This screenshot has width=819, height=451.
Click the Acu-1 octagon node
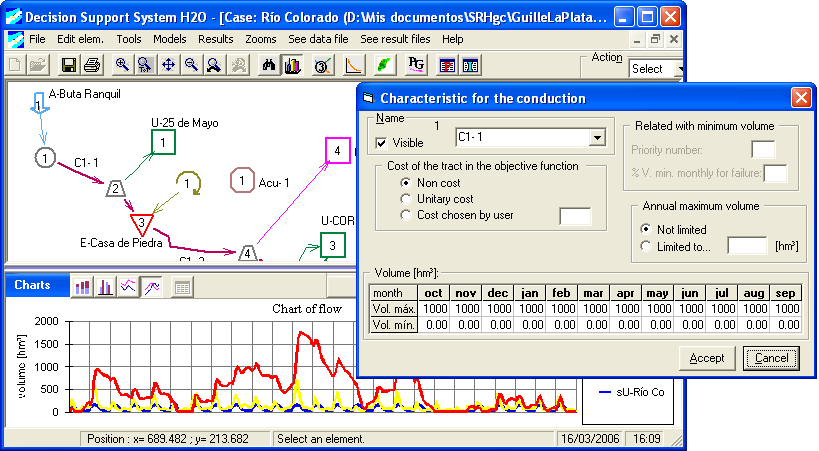click(x=242, y=180)
